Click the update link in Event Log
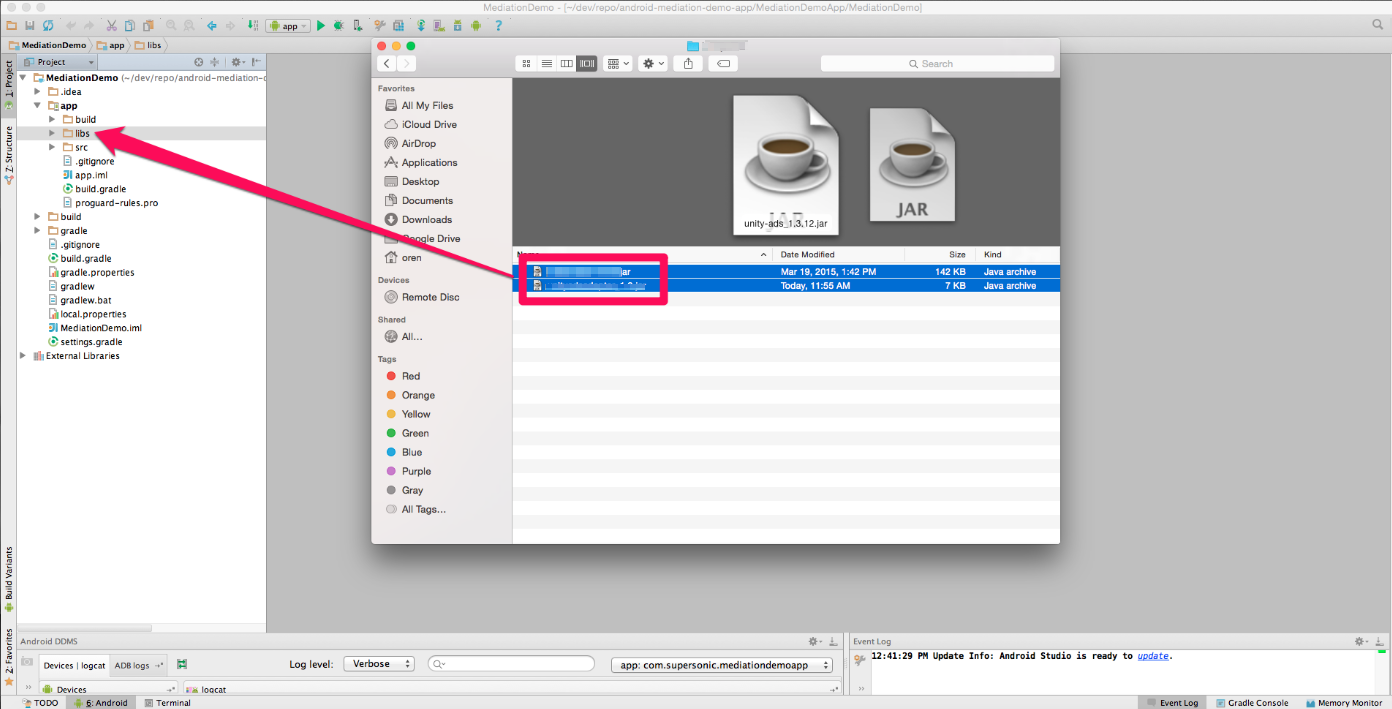This screenshot has width=1392, height=709. [x=1153, y=656]
